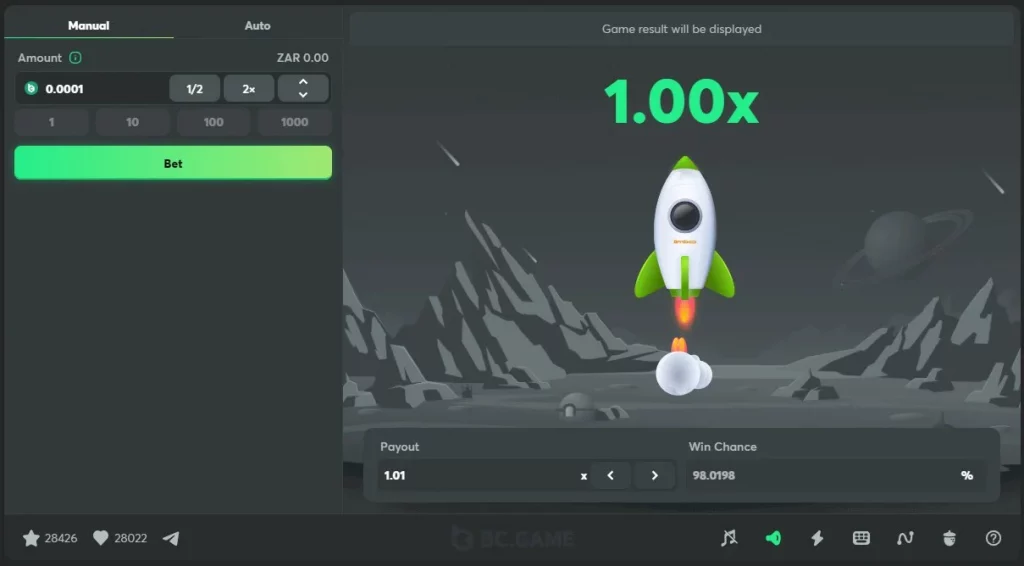Click the Win Chance label
This screenshot has height=566, width=1024.
tap(722, 447)
